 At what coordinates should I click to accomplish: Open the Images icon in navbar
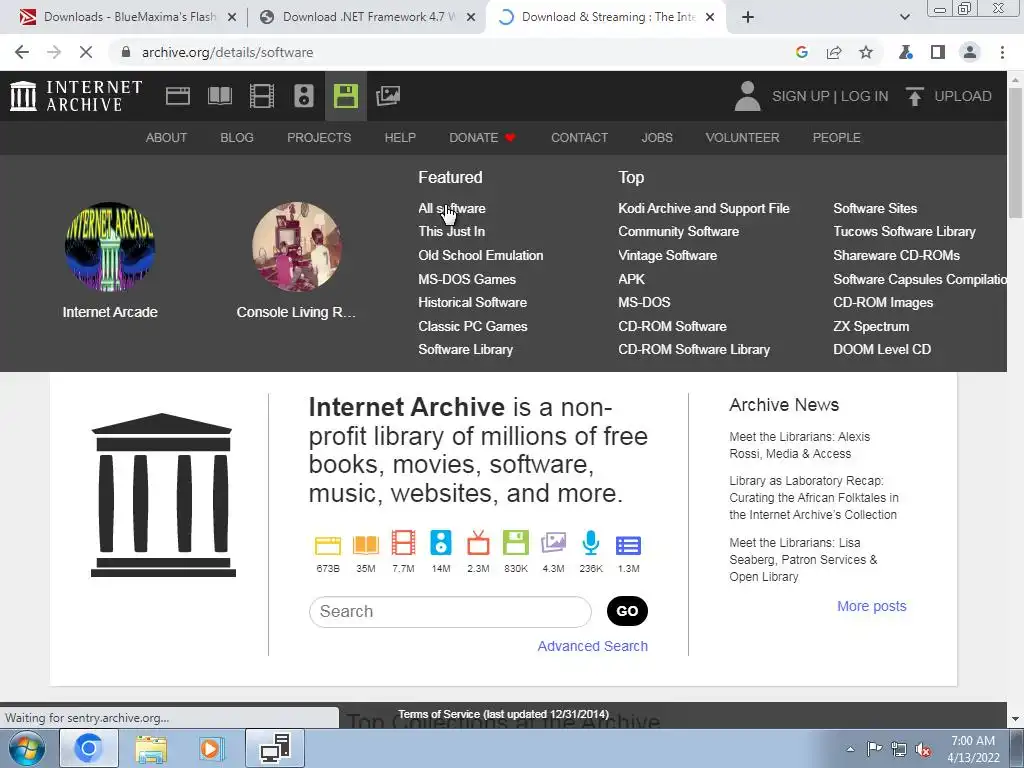pyautogui.click(x=388, y=96)
